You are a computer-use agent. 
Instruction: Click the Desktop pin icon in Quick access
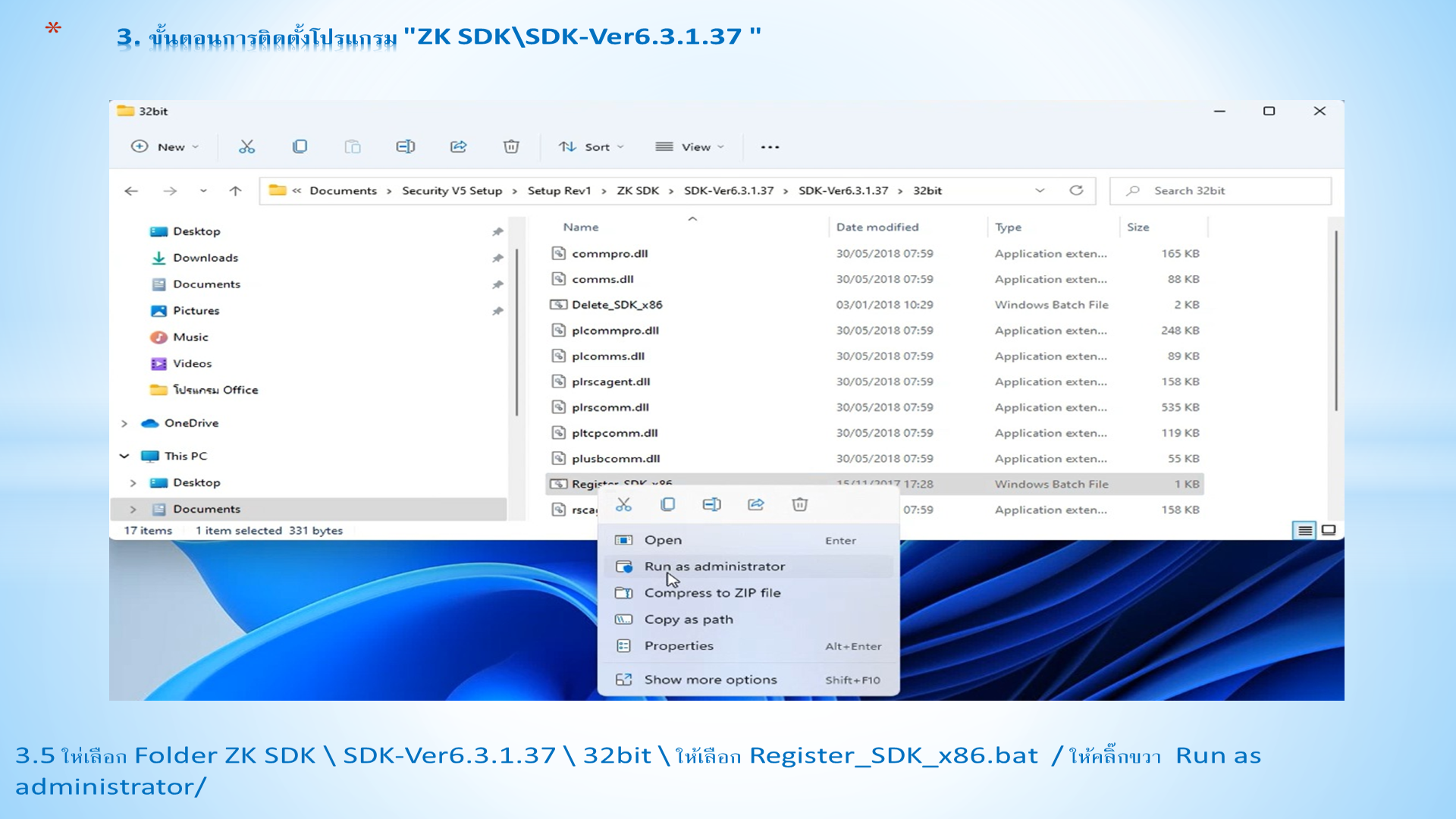pyautogui.click(x=497, y=232)
